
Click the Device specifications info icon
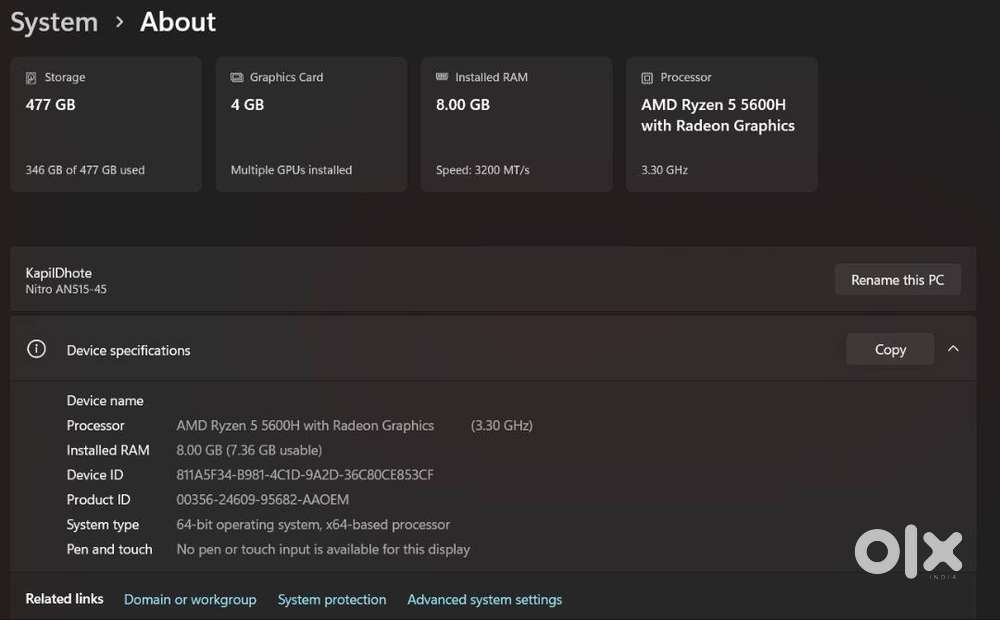click(x=37, y=349)
